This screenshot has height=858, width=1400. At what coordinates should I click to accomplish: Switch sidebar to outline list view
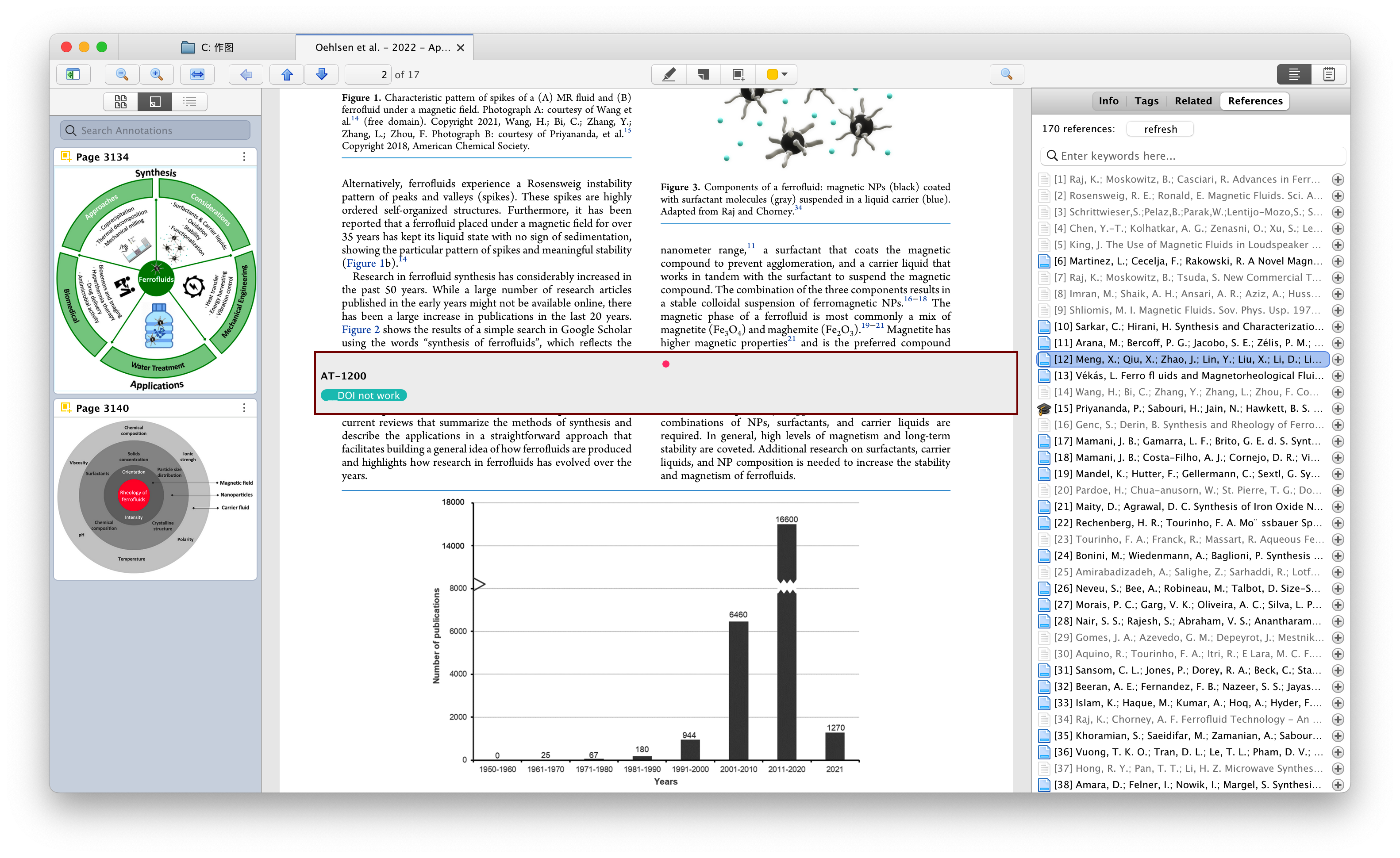[x=189, y=102]
